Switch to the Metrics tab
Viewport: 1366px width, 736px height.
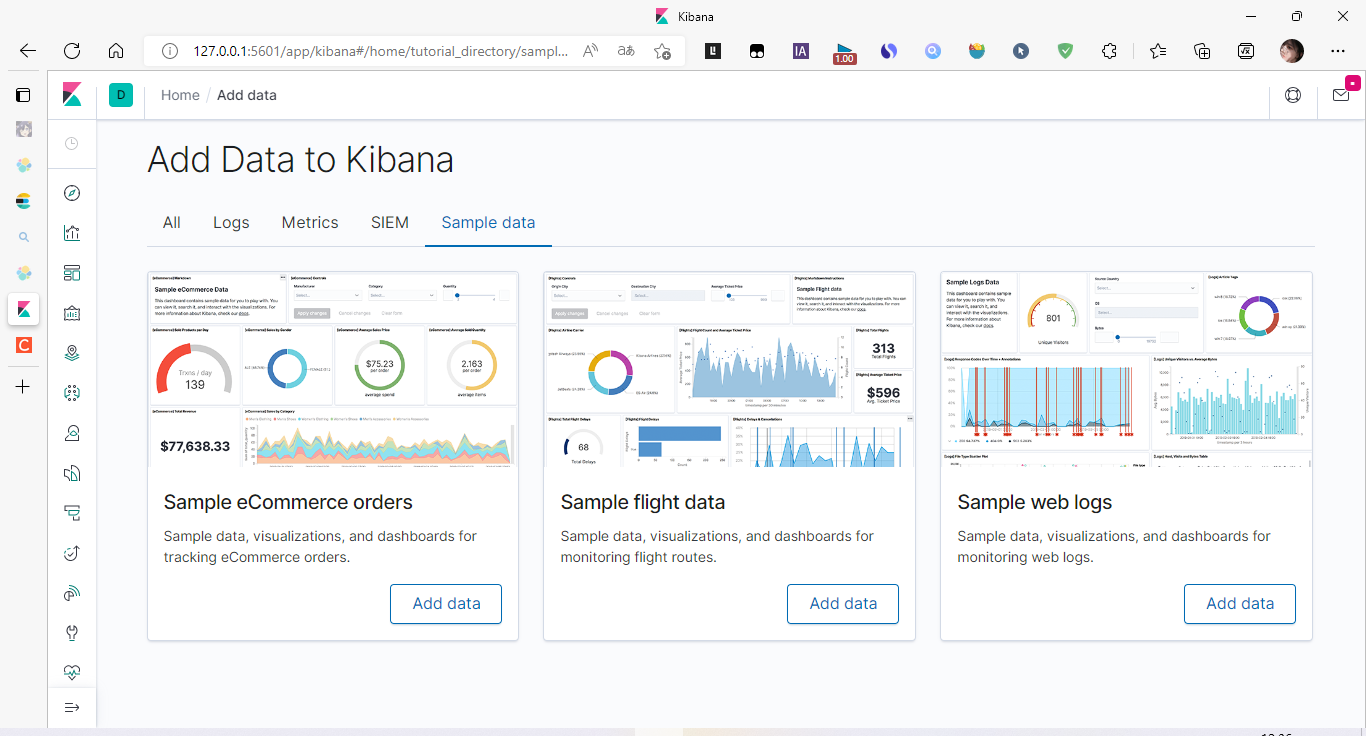click(310, 222)
